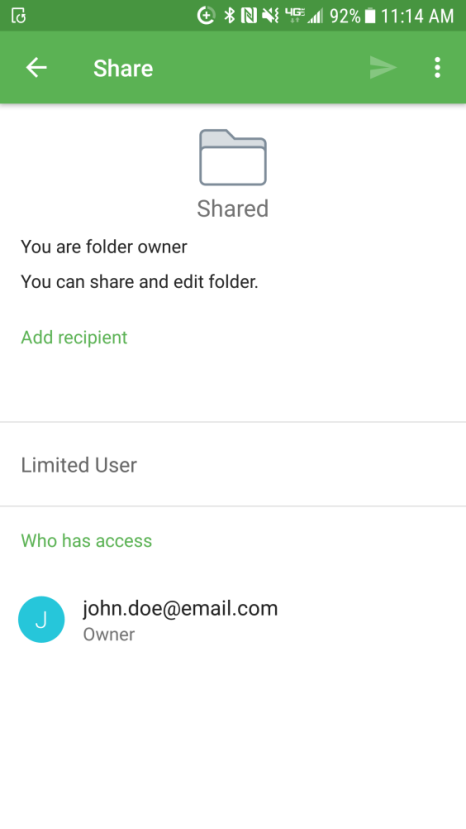Tap the Bluetooth status icon
The height and width of the screenshot is (829, 466).
229,16
